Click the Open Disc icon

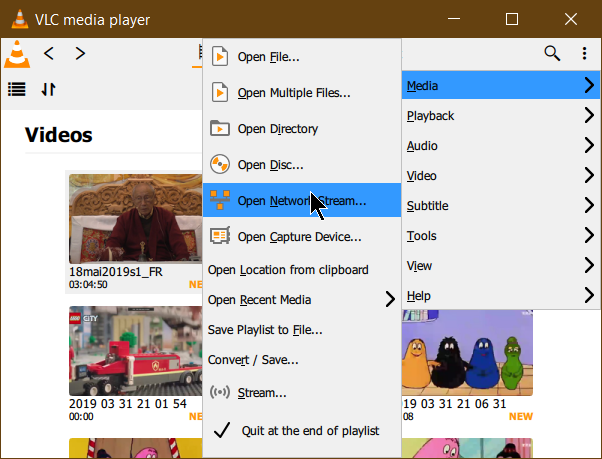220,165
